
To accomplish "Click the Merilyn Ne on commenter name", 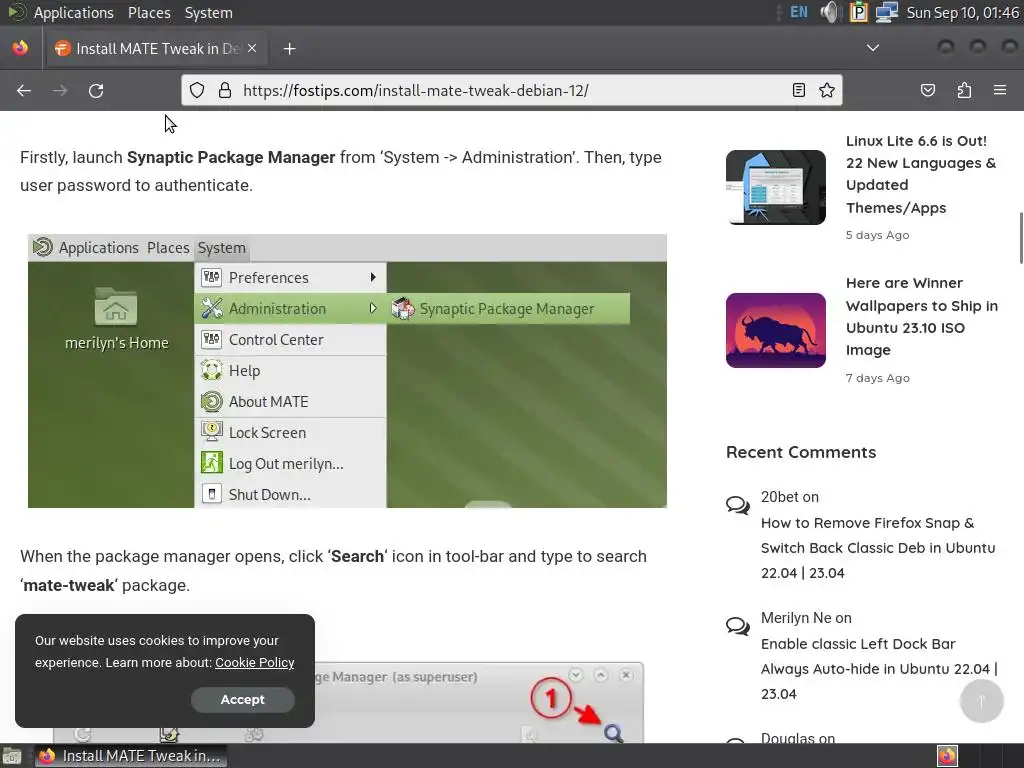I will [806, 618].
